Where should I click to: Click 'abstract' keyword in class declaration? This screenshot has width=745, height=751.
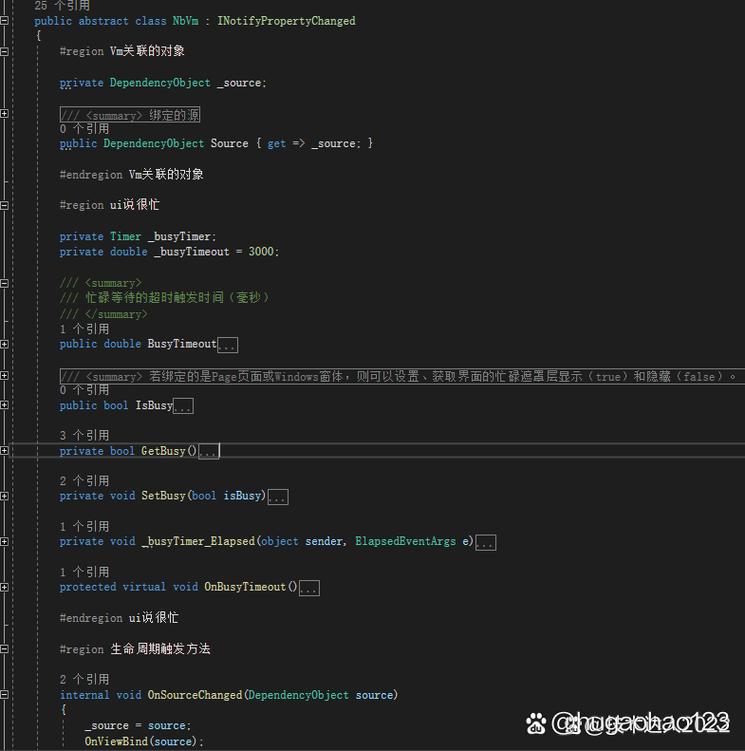point(103,21)
